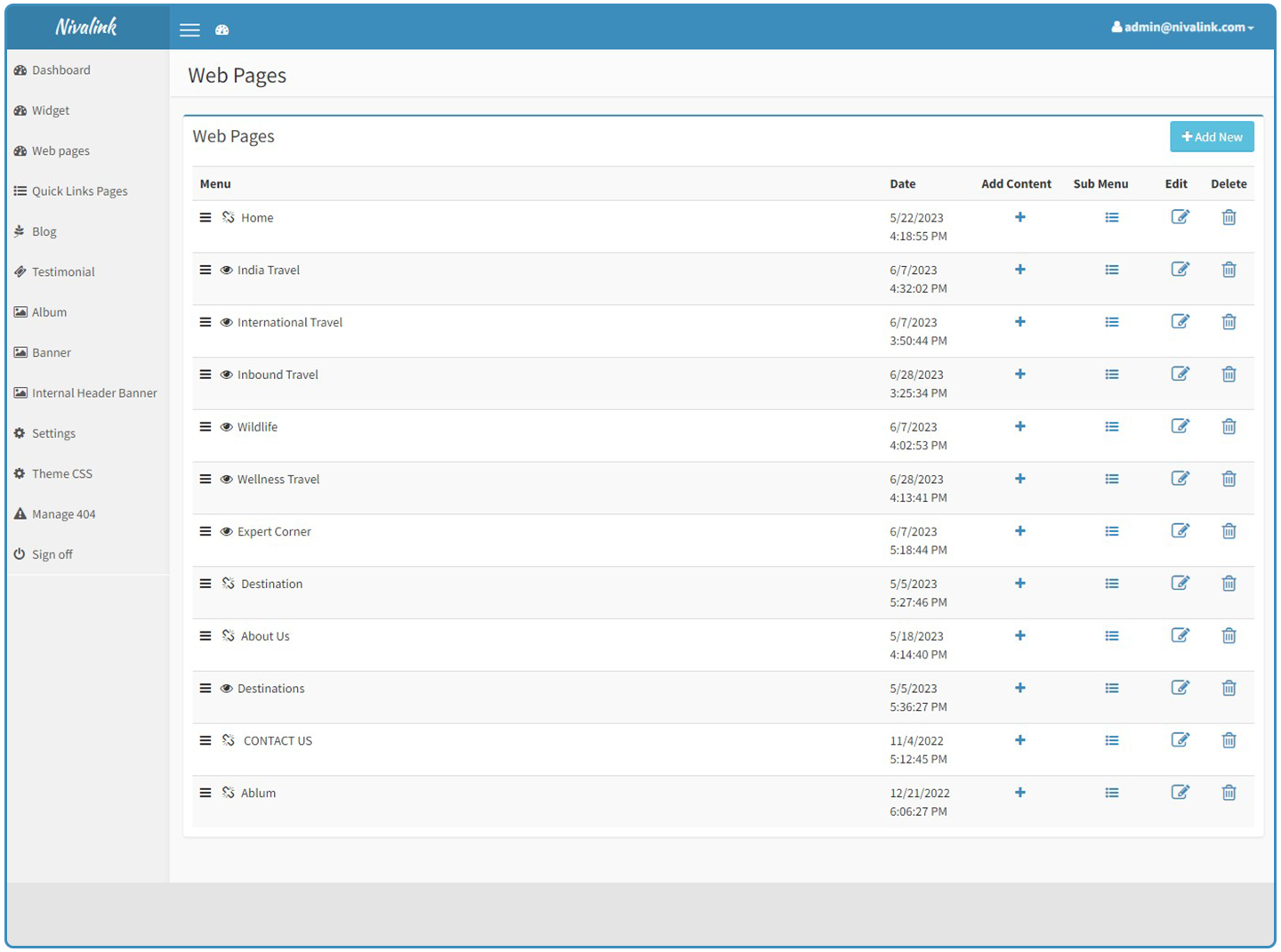Toggle the hidden-eye icon for Destination
This screenshot has height=952, width=1281.
click(229, 584)
